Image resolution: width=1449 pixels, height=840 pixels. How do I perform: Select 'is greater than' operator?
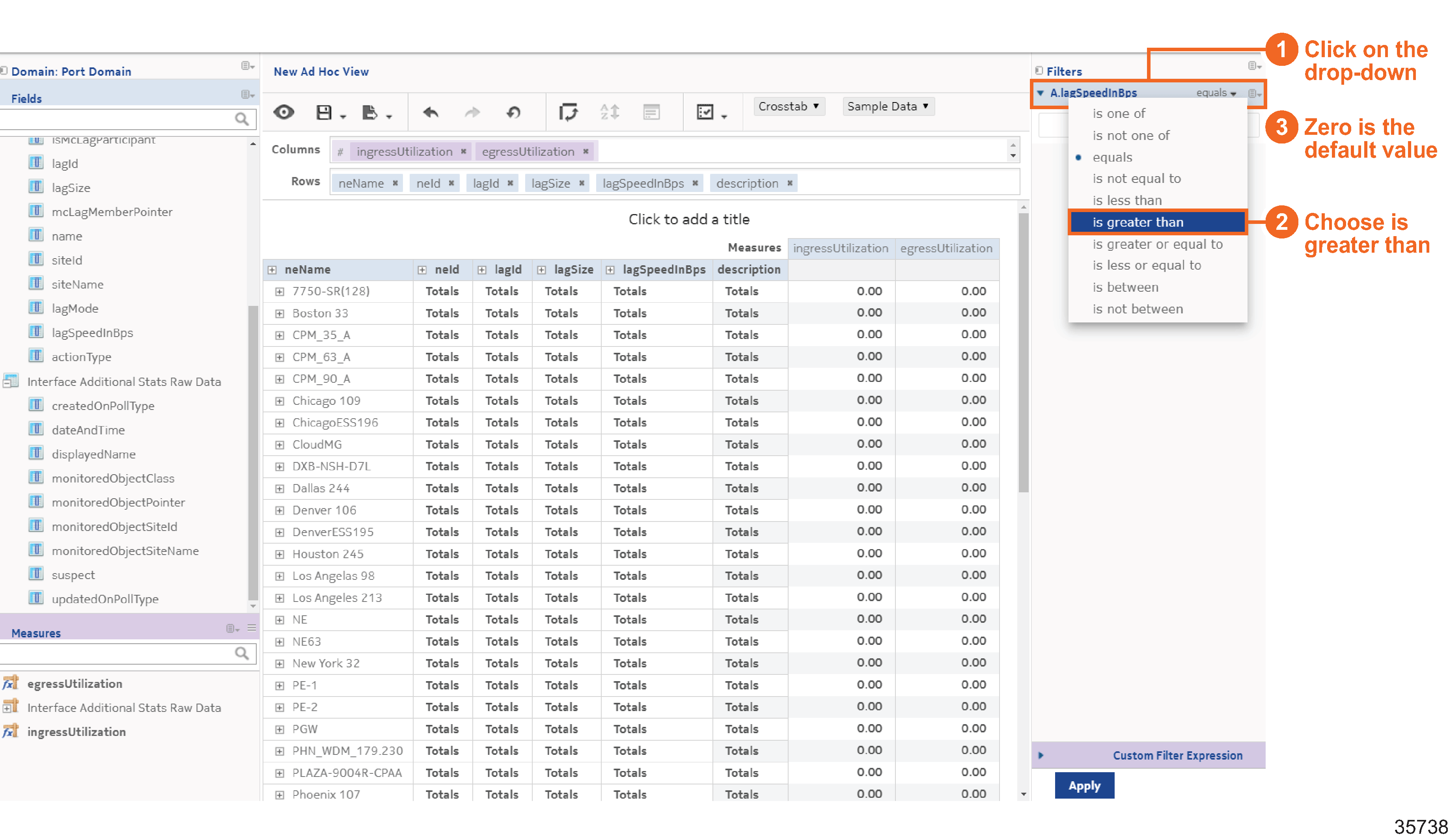(1138, 222)
